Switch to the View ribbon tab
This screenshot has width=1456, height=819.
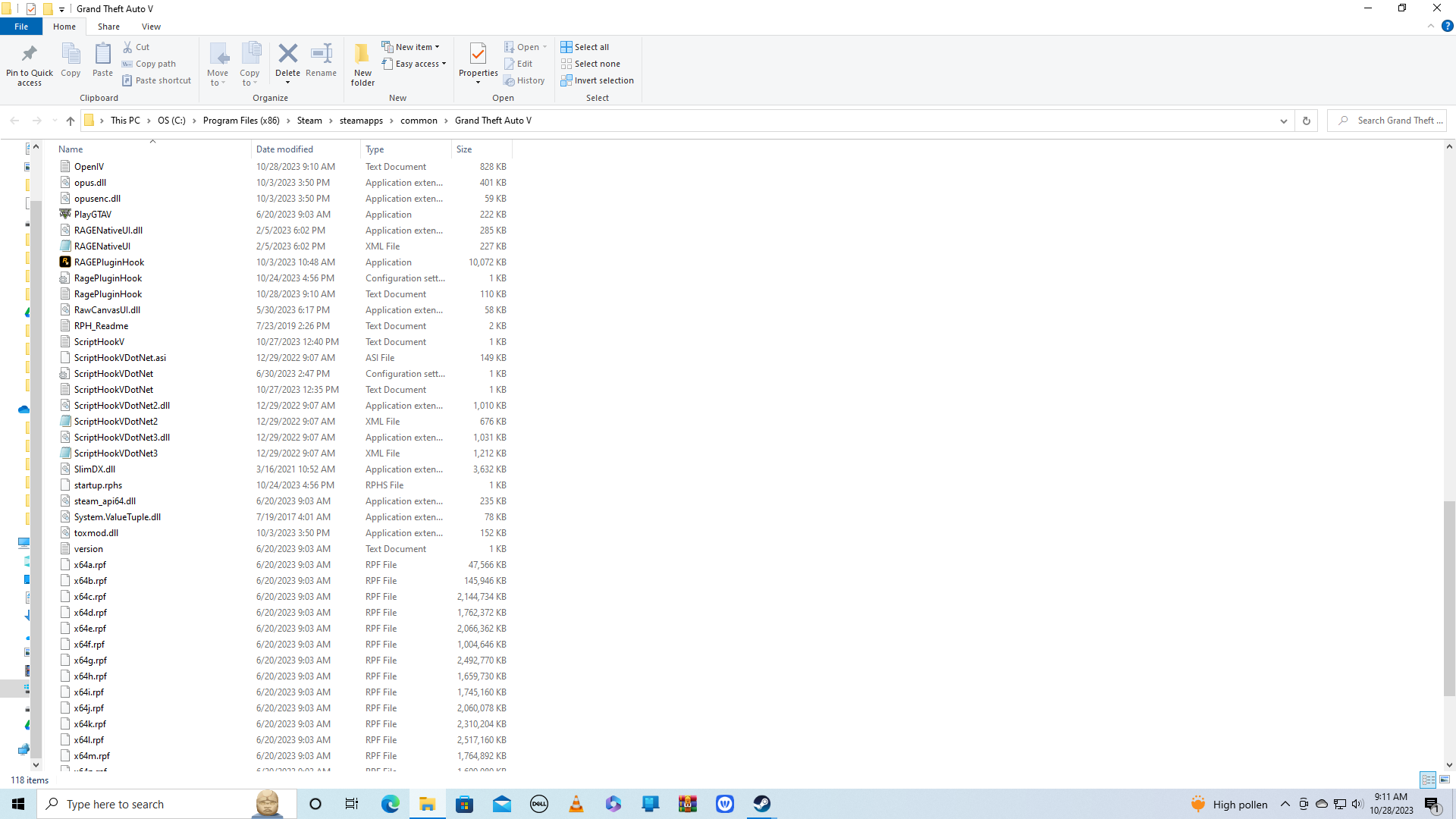click(x=151, y=27)
